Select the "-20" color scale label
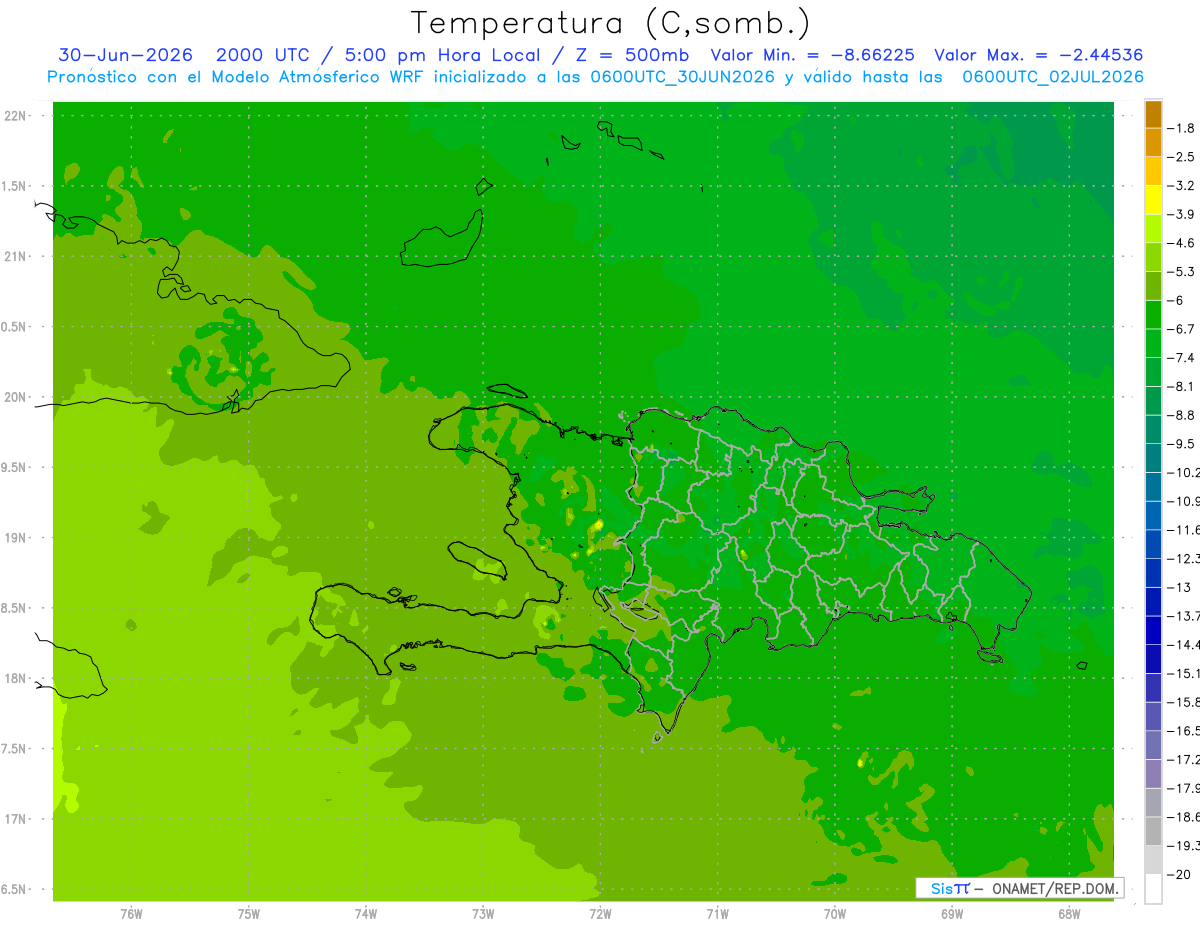The height and width of the screenshot is (927, 1200). (1181, 874)
